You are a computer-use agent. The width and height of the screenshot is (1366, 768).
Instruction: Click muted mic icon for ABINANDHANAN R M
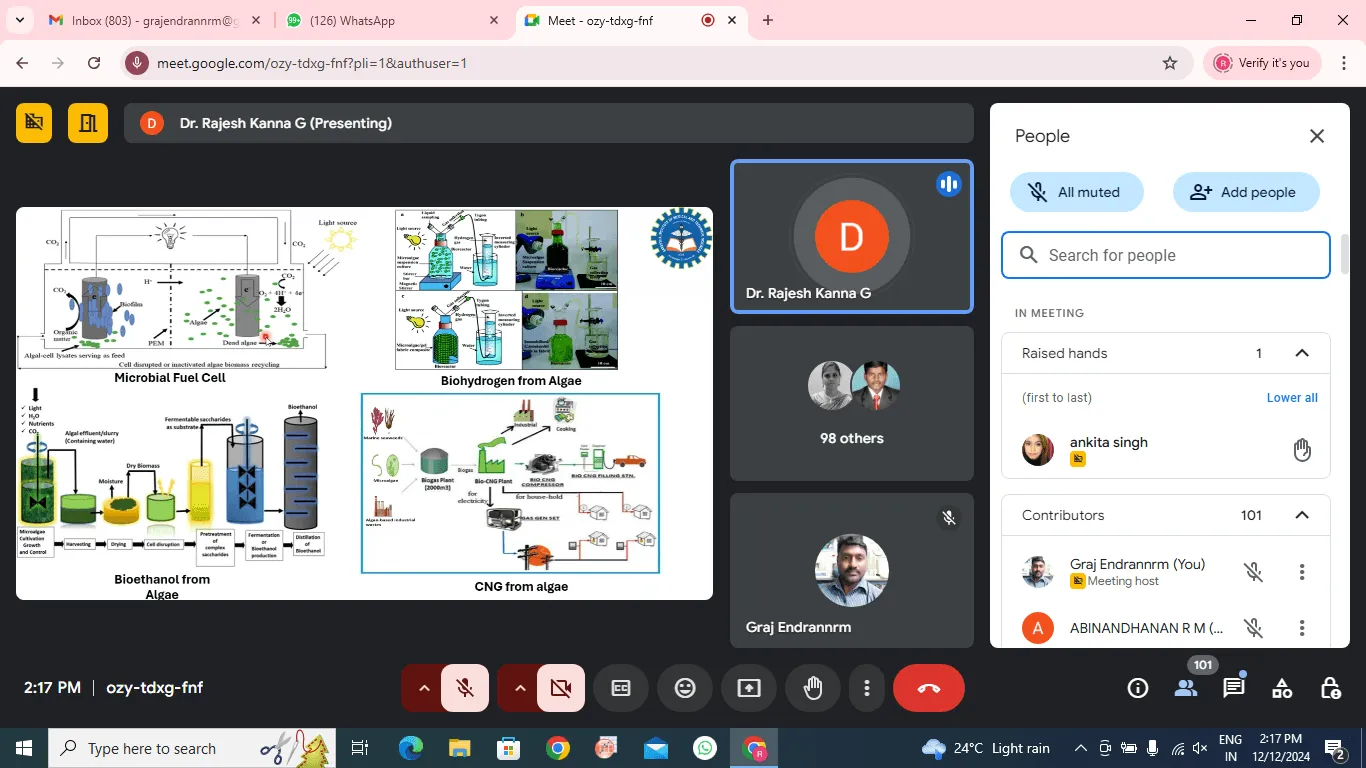click(1253, 628)
